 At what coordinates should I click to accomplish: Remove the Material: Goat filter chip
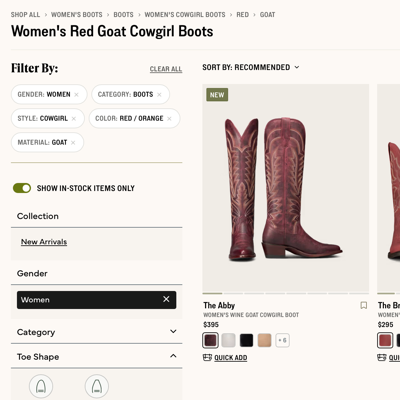tap(73, 143)
